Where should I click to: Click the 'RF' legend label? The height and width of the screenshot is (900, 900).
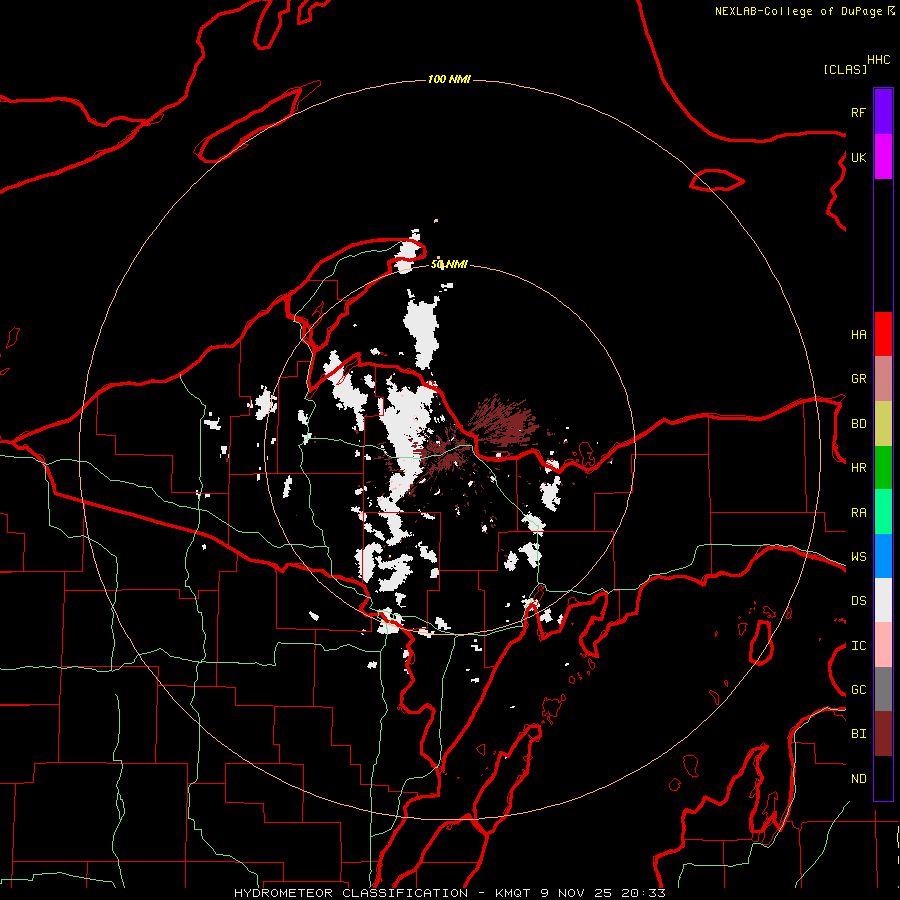pyautogui.click(x=858, y=112)
